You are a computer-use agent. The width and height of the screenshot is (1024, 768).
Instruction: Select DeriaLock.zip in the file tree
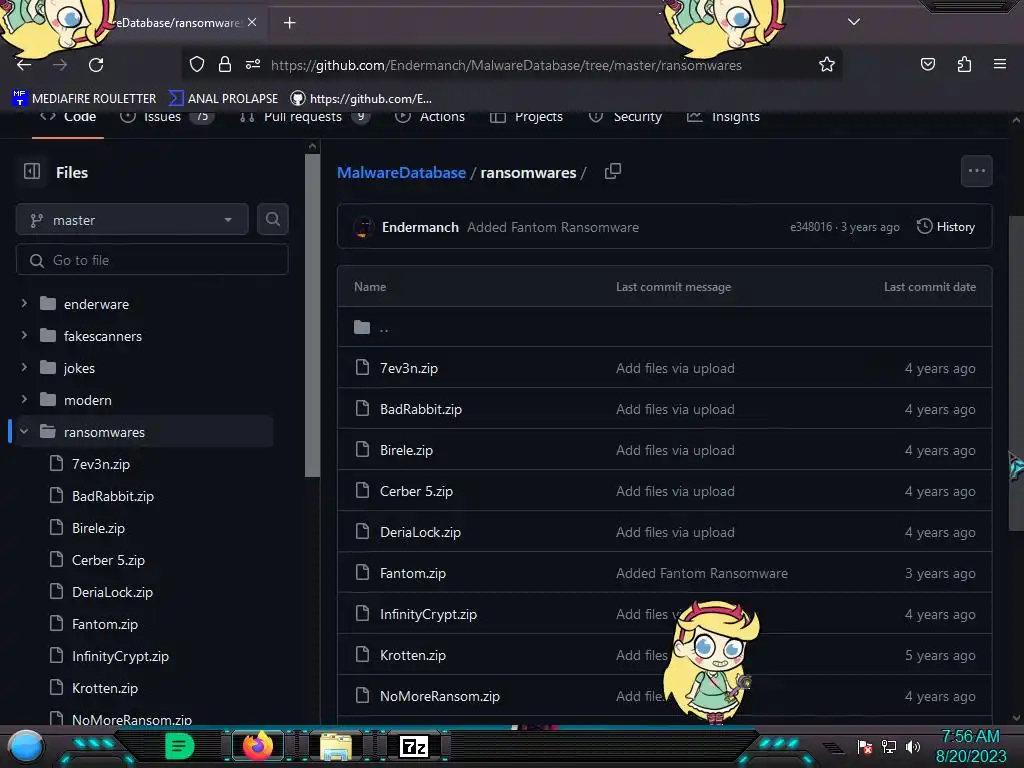[112, 592]
